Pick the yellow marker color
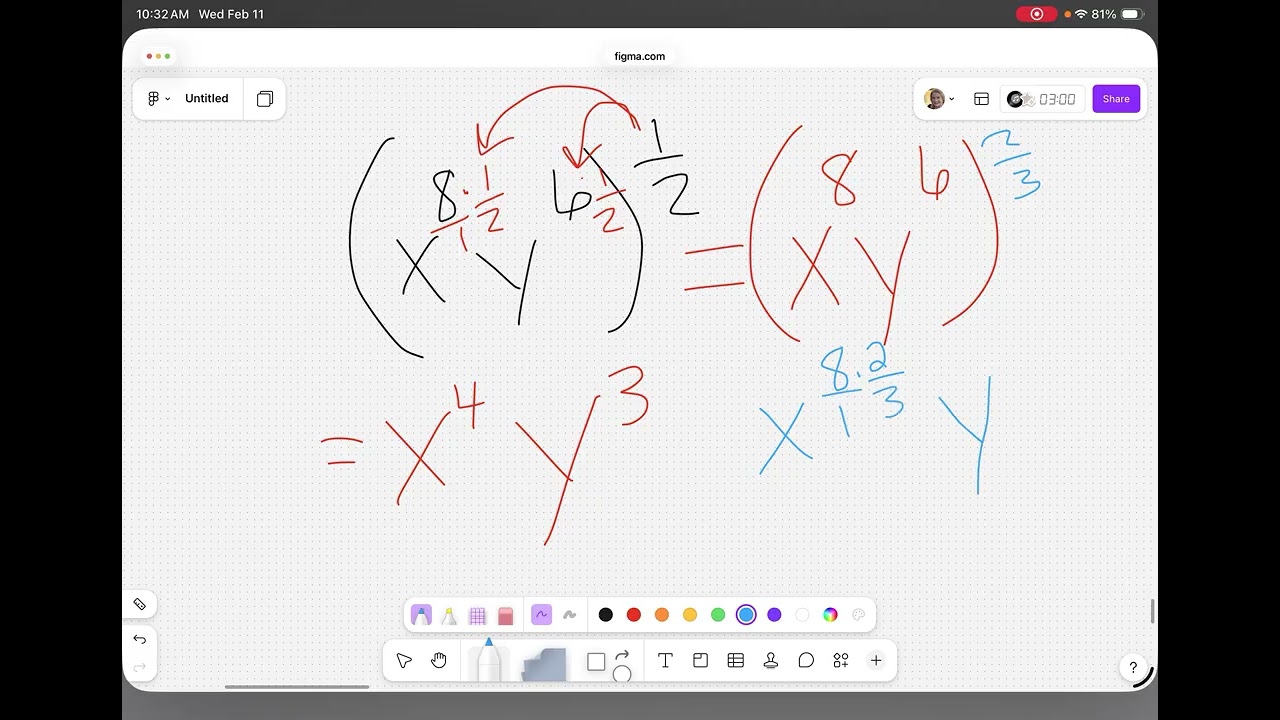The image size is (1280, 720). 689,615
